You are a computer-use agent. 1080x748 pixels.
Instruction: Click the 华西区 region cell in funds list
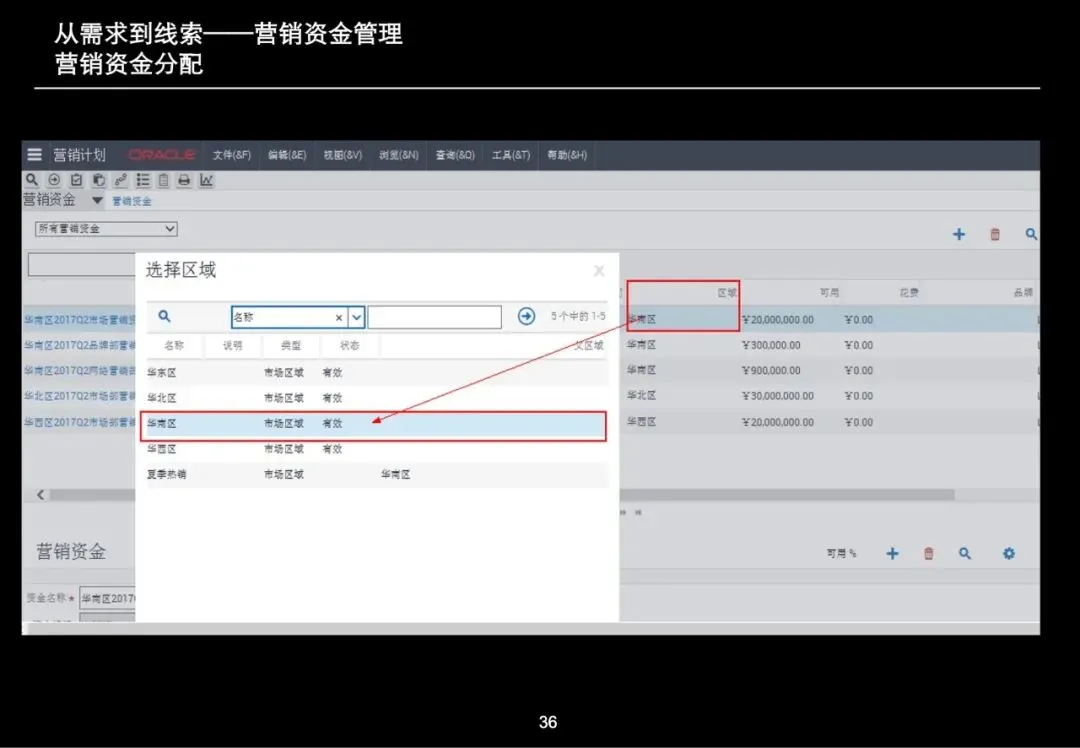[641, 422]
